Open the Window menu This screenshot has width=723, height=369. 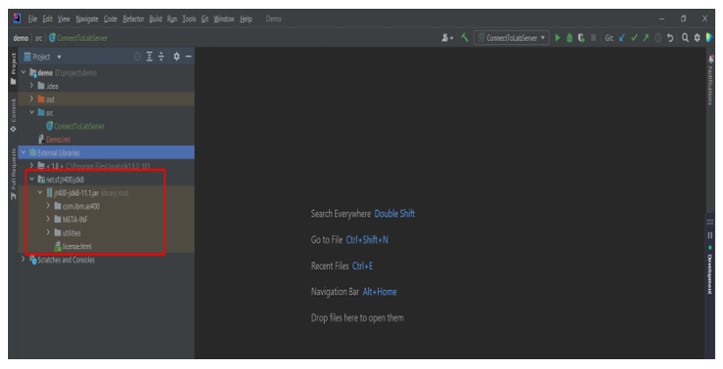(x=224, y=19)
